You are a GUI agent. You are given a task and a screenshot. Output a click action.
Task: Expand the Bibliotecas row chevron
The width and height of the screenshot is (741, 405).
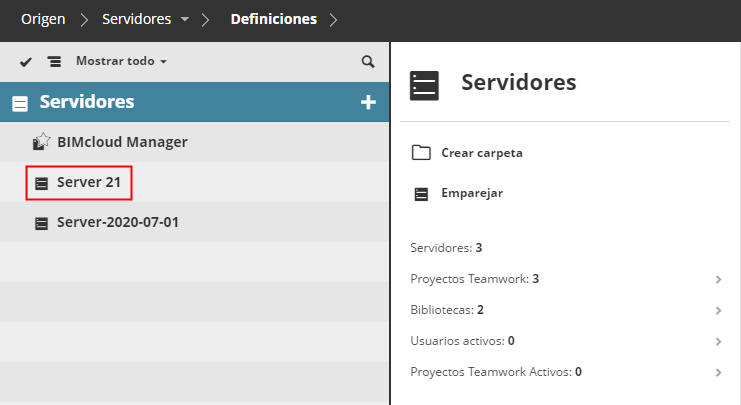point(719,310)
